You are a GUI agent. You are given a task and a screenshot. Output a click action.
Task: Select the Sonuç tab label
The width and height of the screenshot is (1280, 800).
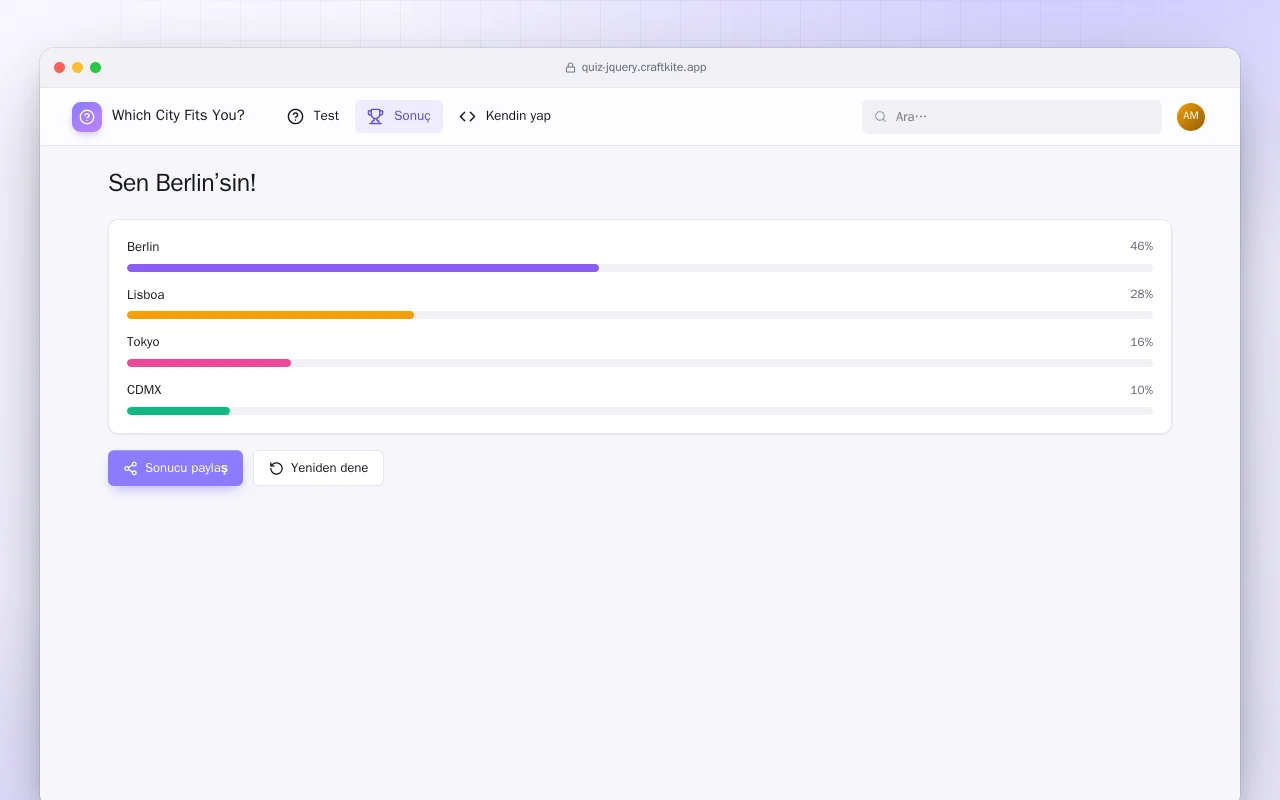tap(412, 116)
